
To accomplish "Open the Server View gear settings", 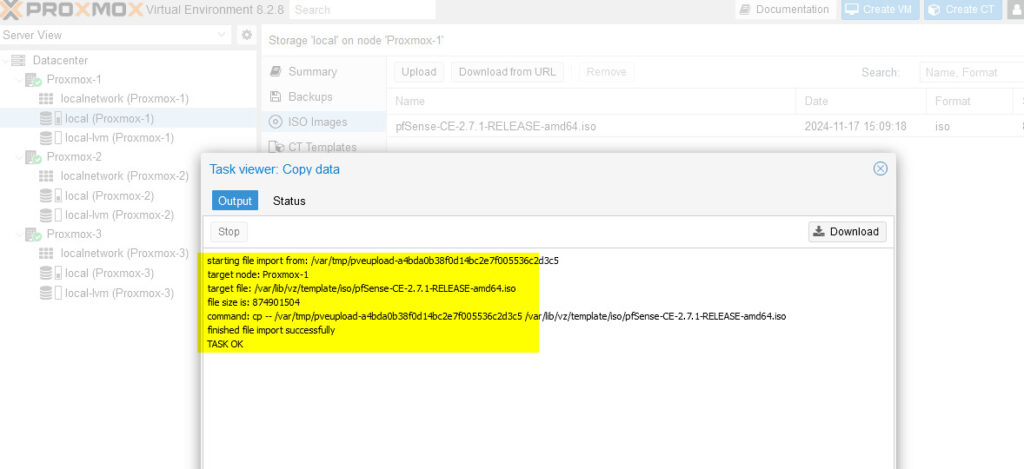I will pyautogui.click(x=246, y=35).
